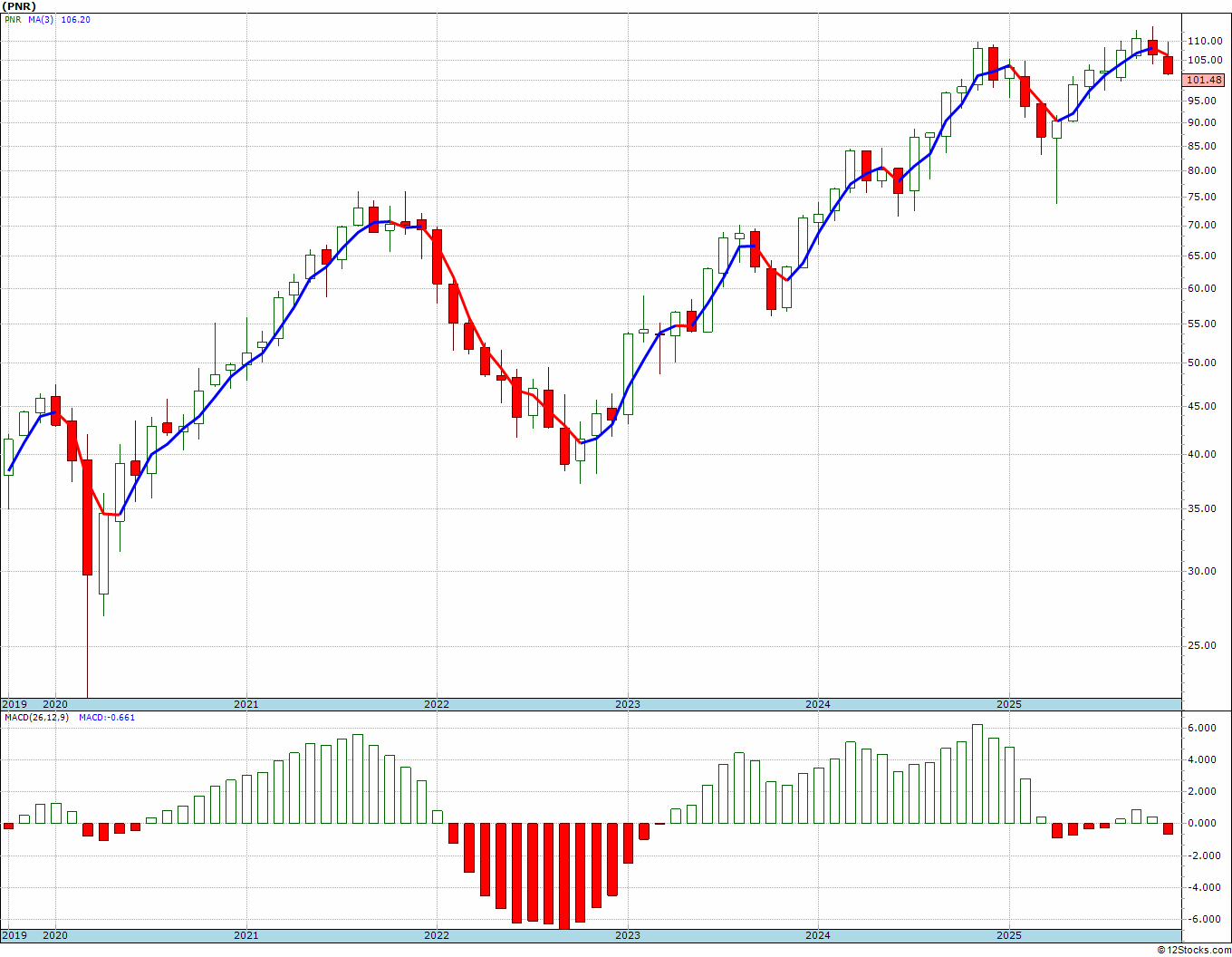
Task: Select 2024 on the MACD panel time axis
Action: click(818, 935)
